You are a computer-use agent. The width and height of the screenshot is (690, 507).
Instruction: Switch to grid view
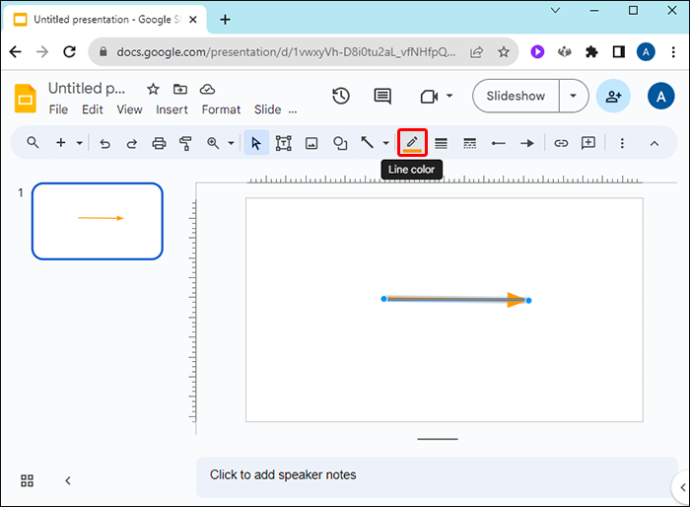[x=27, y=481]
